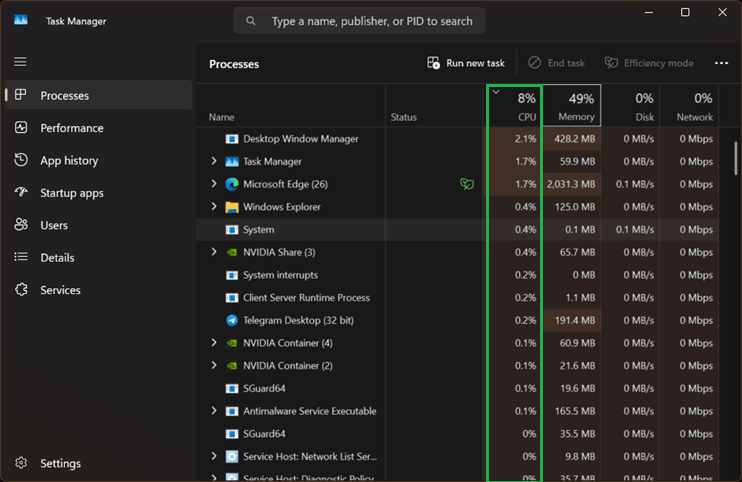Click the Settings gear icon
Viewport: 742px width, 482px height.
coord(21,462)
